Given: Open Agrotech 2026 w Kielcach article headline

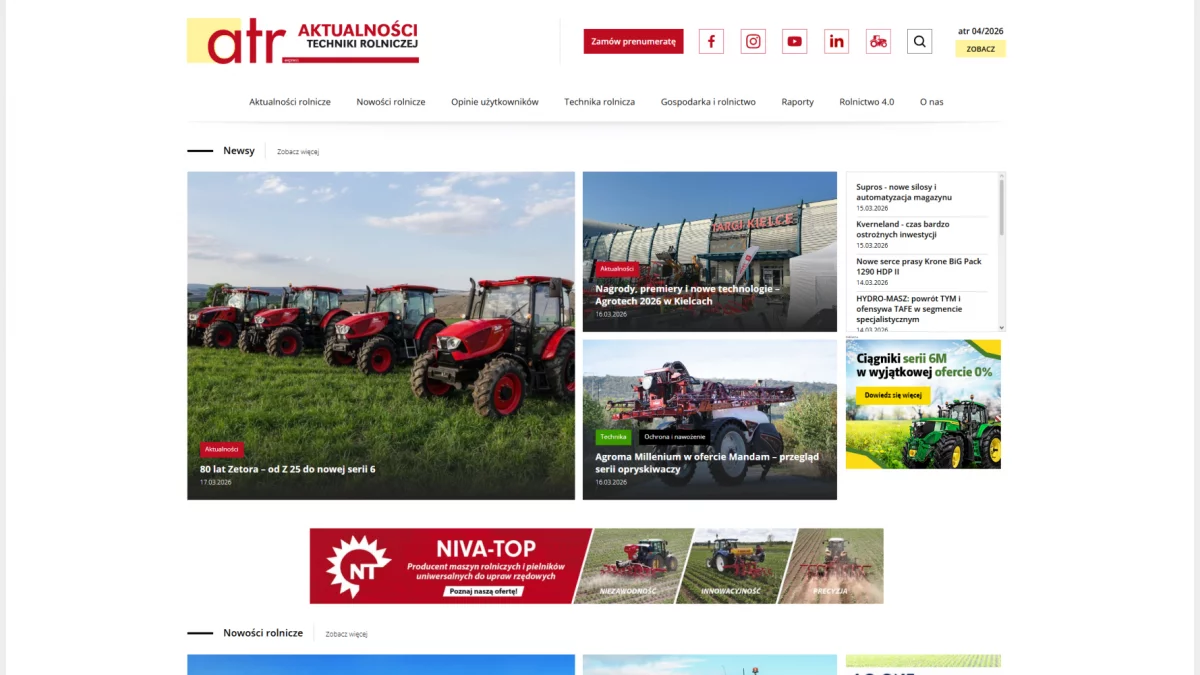Looking at the screenshot, I should click(687, 294).
